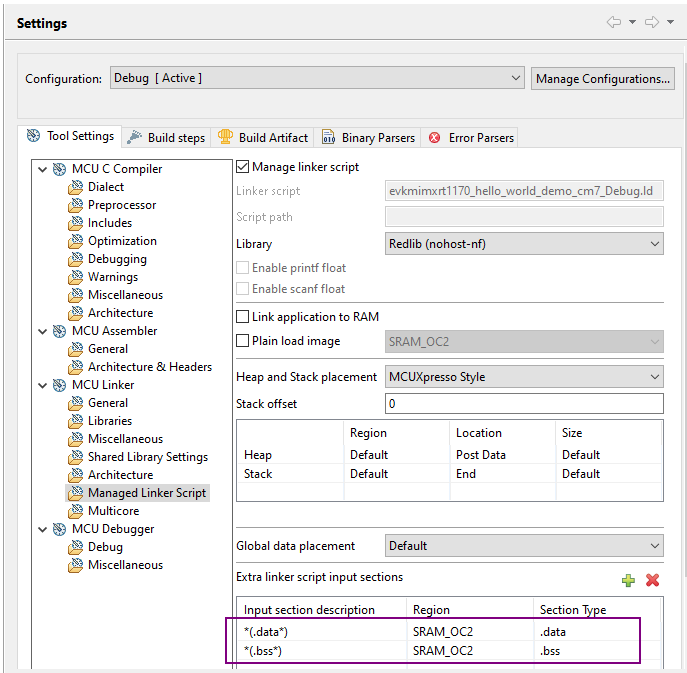Screen dimensions: 687x673
Task: Click the Includes folder icon
Action: tap(76, 223)
